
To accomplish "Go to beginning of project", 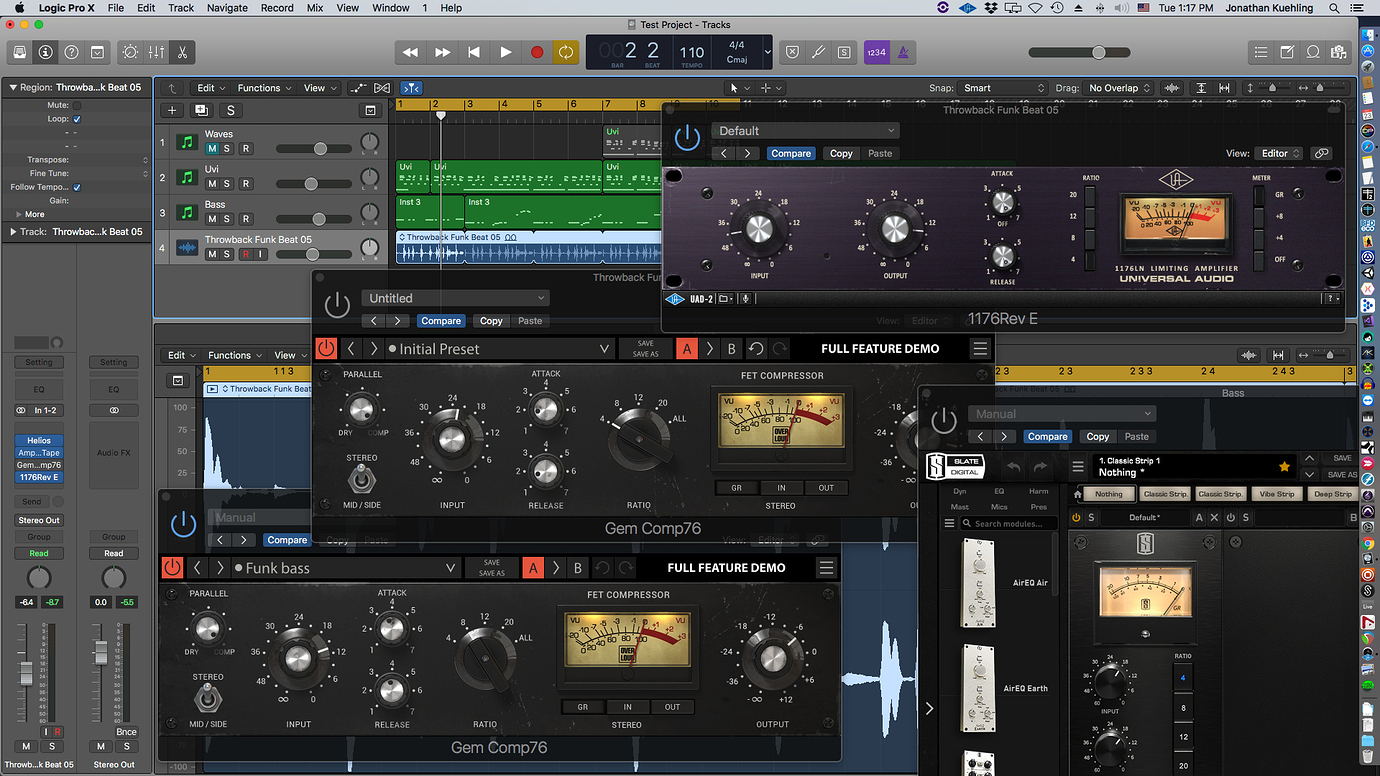I will pos(474,52).
